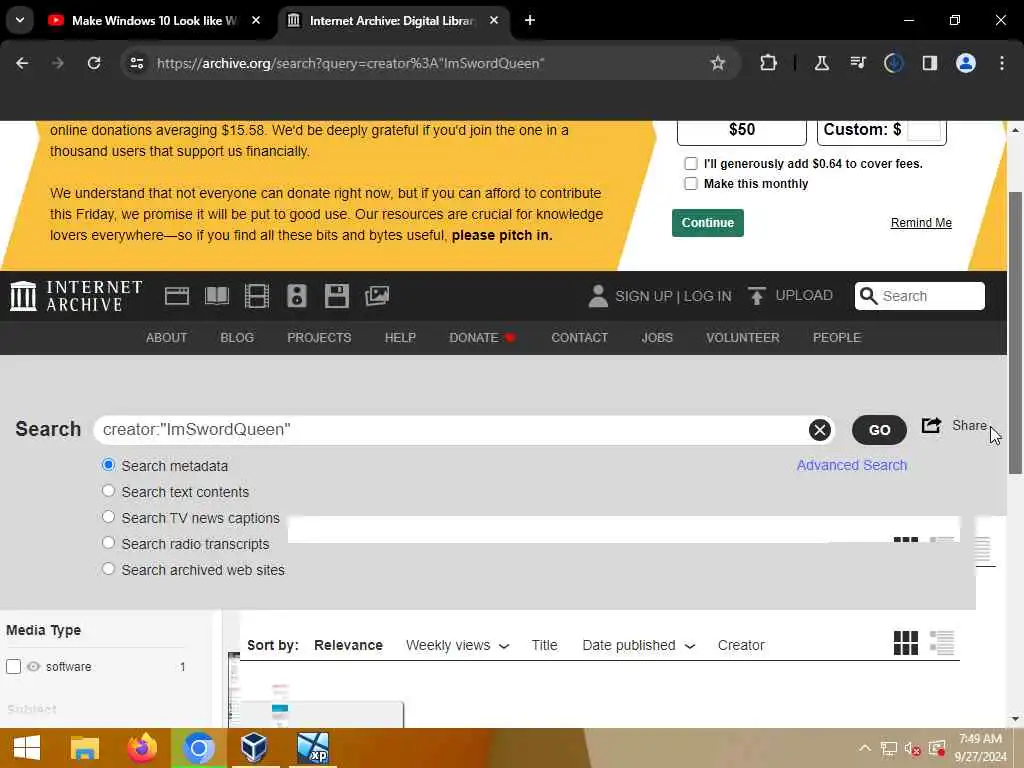Image resolution: width=1024 pixels, height=768 pixels.
Task: Open VirtualBox from the taskbar
Action: tap(254, 748)
